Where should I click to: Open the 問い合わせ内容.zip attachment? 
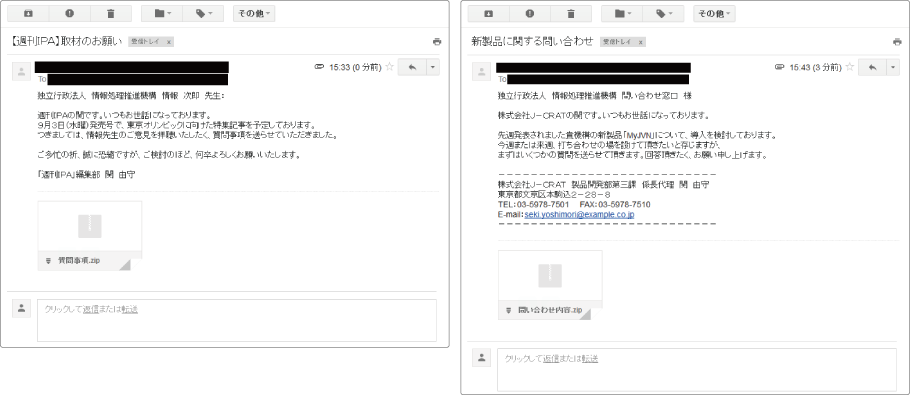(550, 285)
